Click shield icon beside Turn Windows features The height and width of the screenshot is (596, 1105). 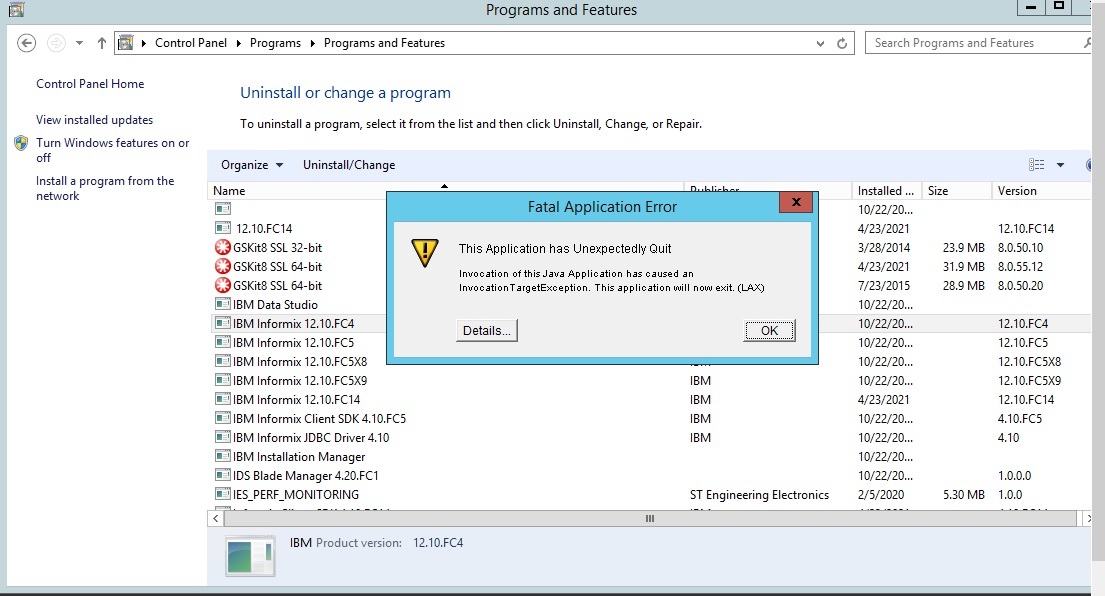point(21,143)
